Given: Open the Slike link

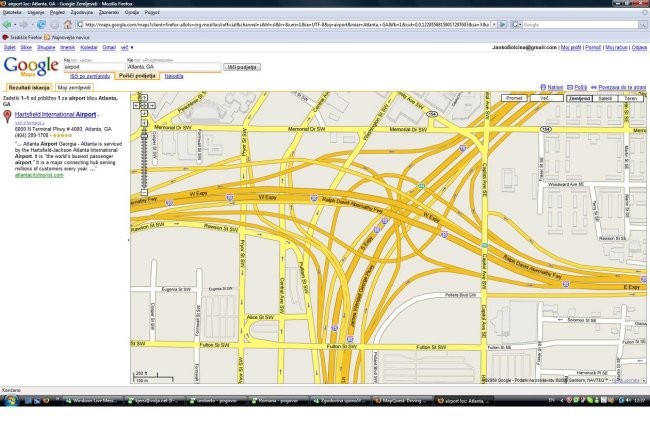Looking at the screenshot, I should coord(26,48).
